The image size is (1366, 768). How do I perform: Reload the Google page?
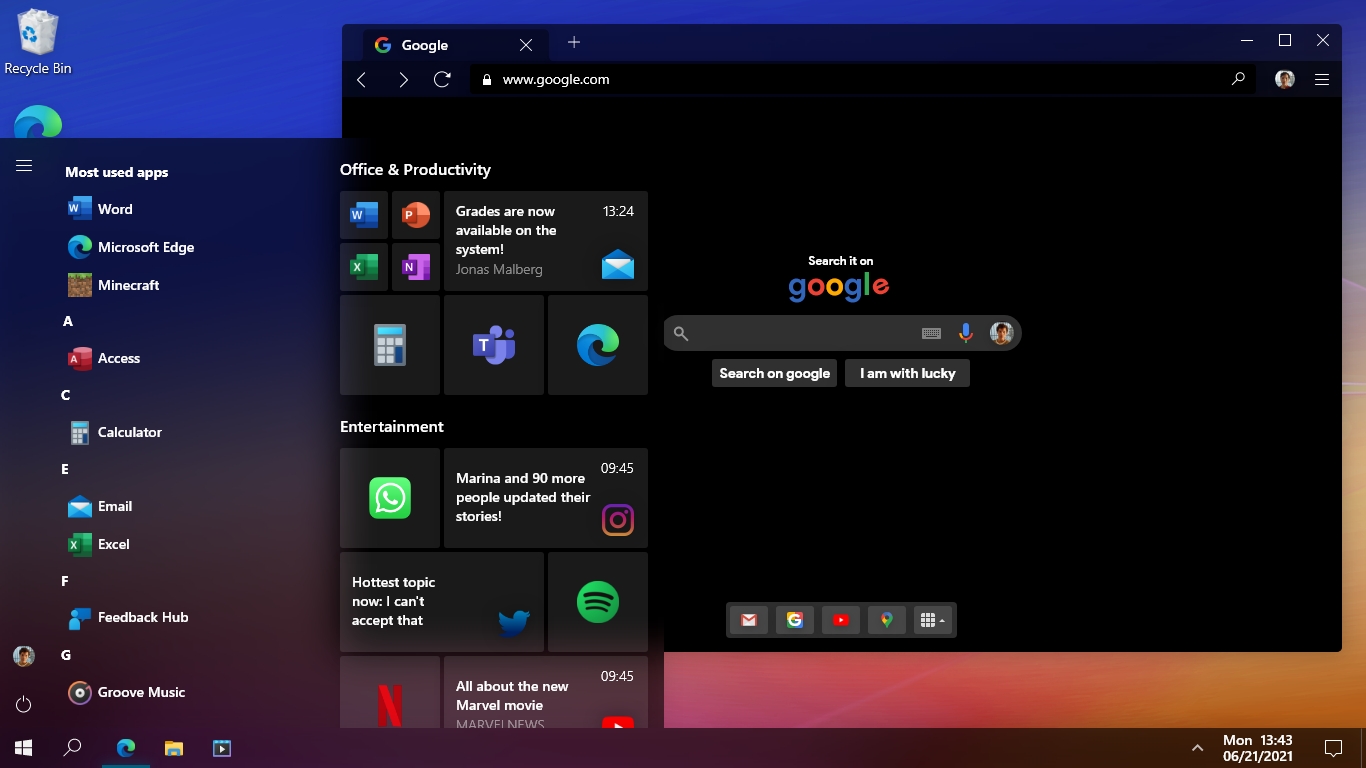[x=442, y=79]
